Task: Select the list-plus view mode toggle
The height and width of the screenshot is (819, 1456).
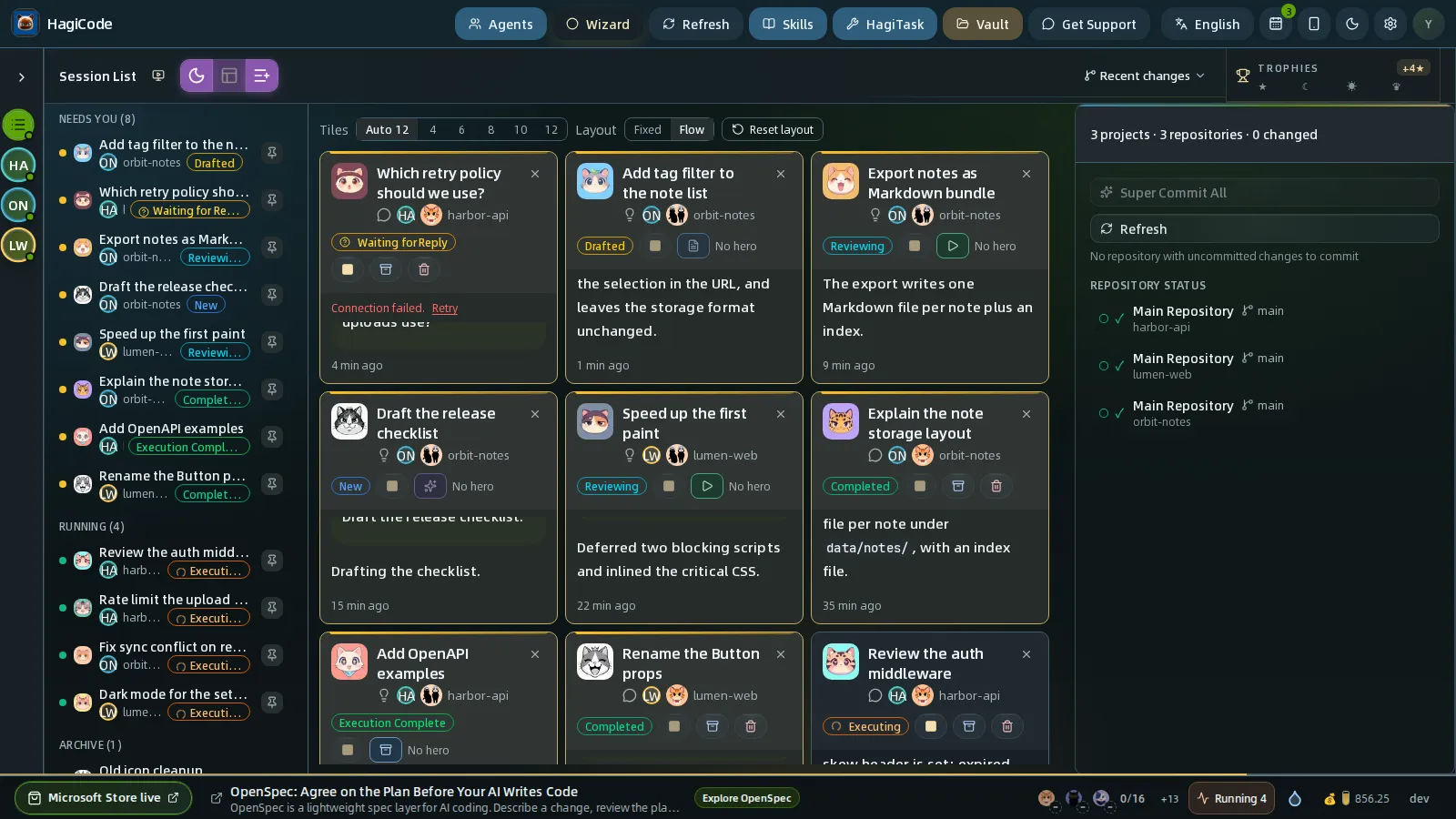Action: tap(261, 76)
